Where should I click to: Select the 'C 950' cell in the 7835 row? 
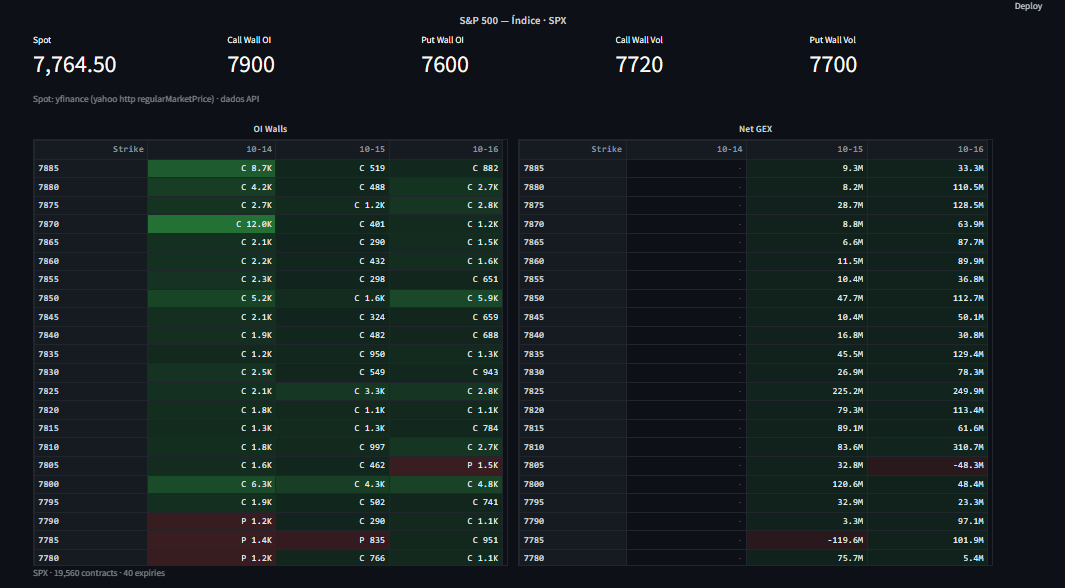tap(332, 354)
